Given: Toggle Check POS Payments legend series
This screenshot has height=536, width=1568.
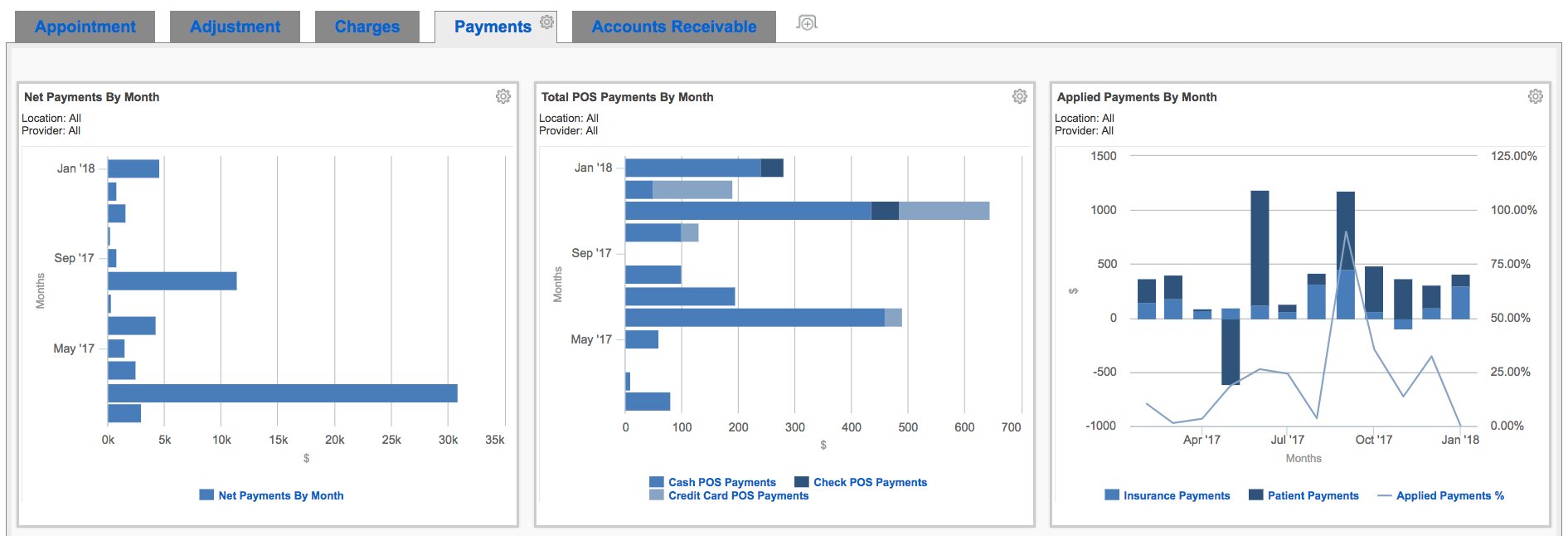Looking at the screenshot, I should [870, 482].
